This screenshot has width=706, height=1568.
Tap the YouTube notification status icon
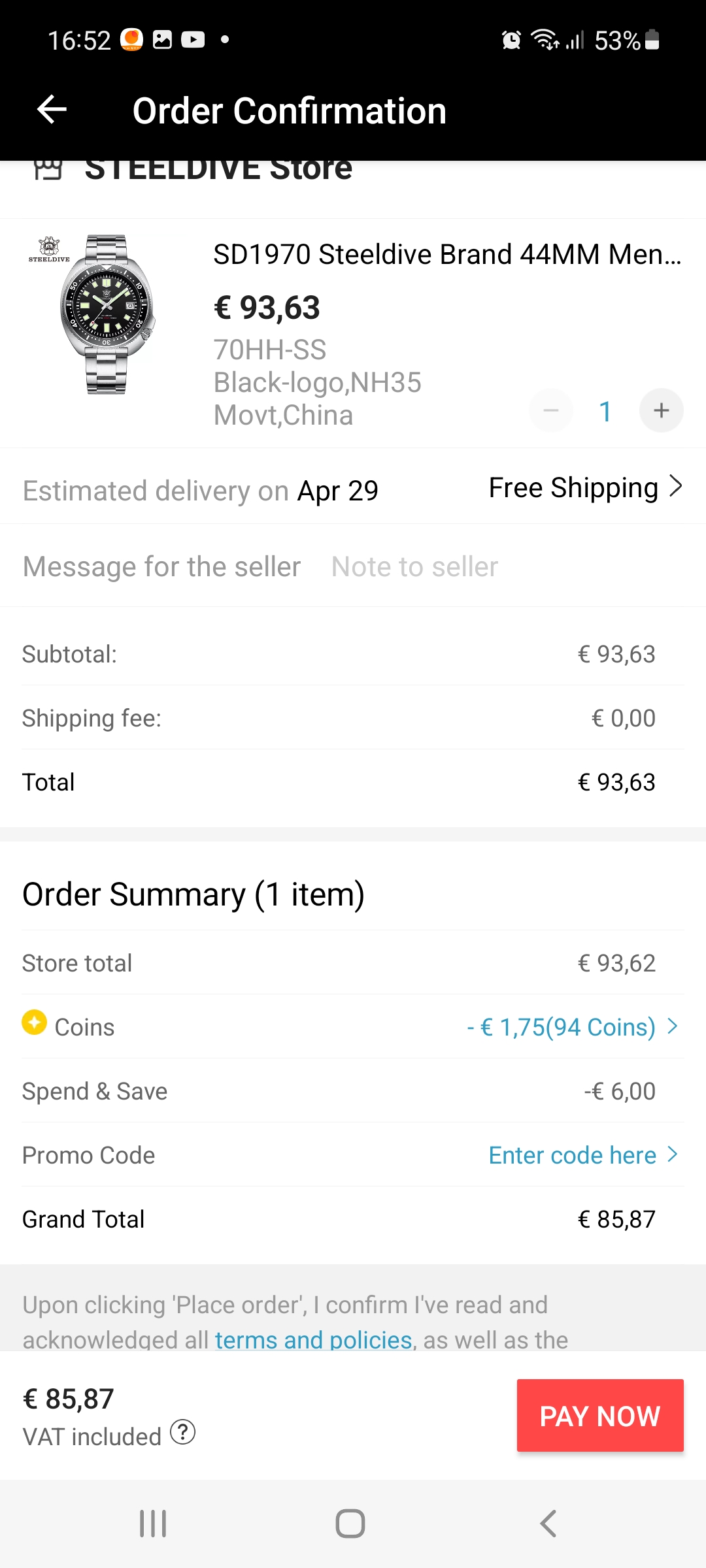pyautogui.click(x=193, y=40)
